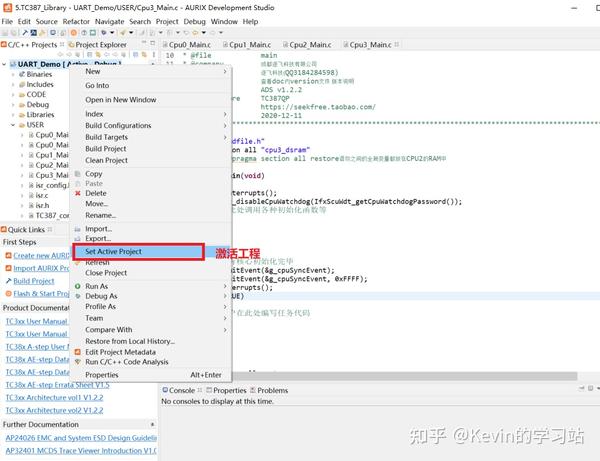Open the Refactor menu in menu bar
Viewport: 600px width, 461px height.
76,21
